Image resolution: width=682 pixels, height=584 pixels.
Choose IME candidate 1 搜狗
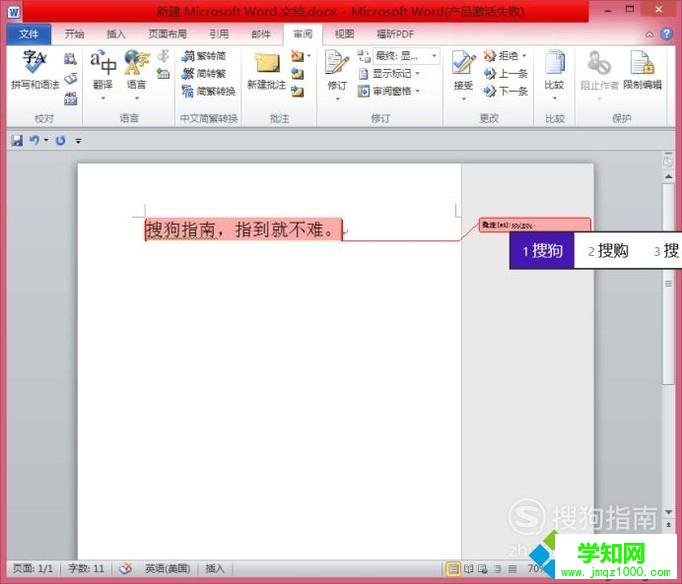click(x=542, y=250)
